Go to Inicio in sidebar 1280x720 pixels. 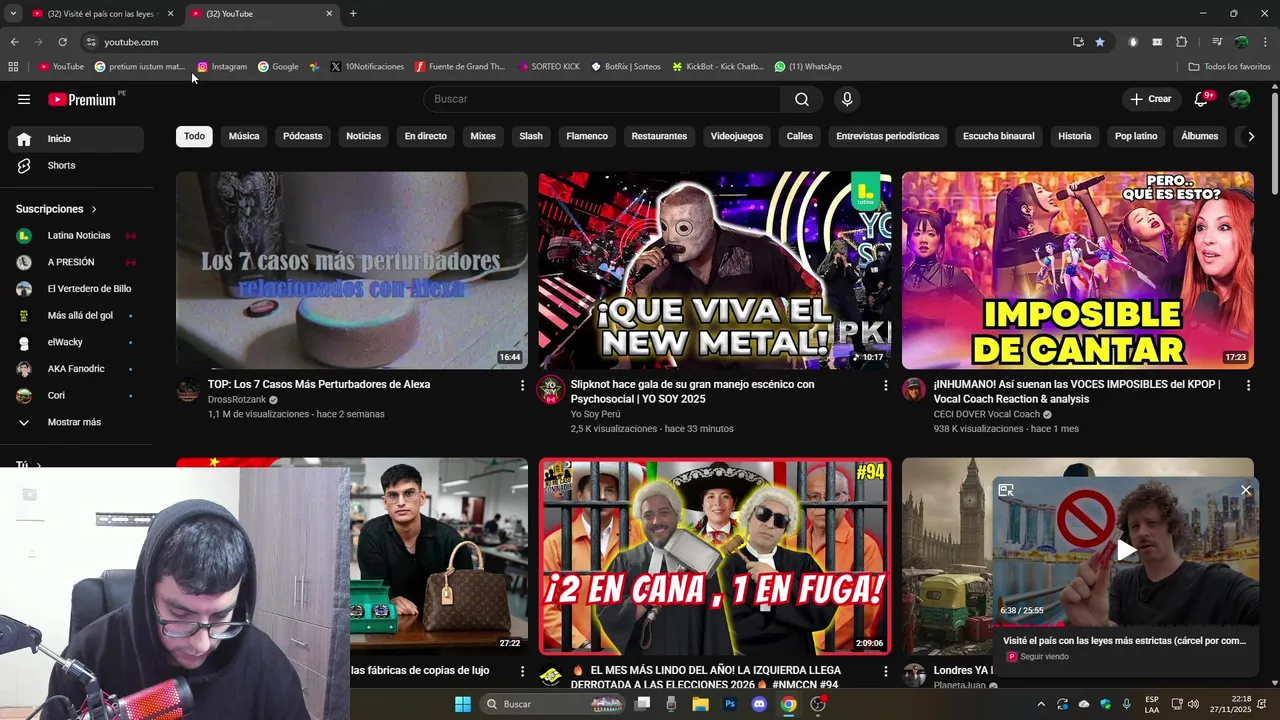pyautogui.click(x=76, y=139)
